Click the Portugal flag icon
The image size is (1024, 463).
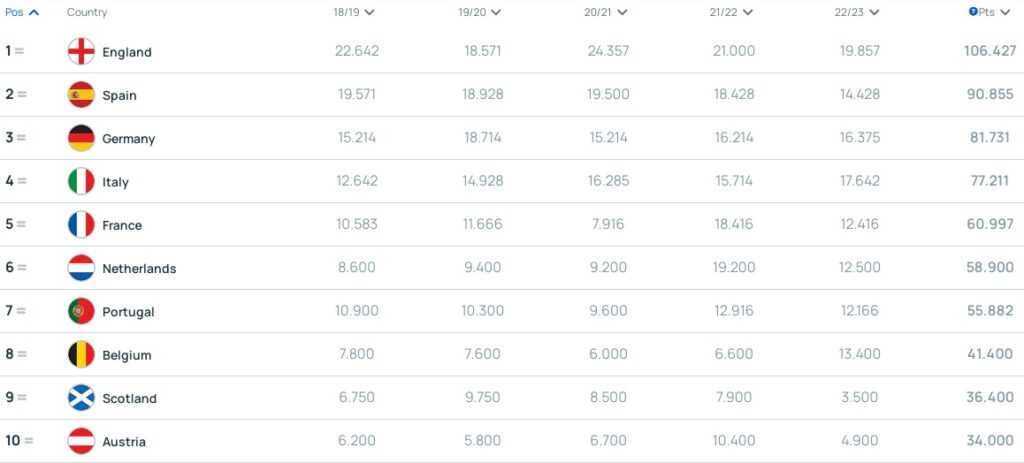[x=81, y=311]
